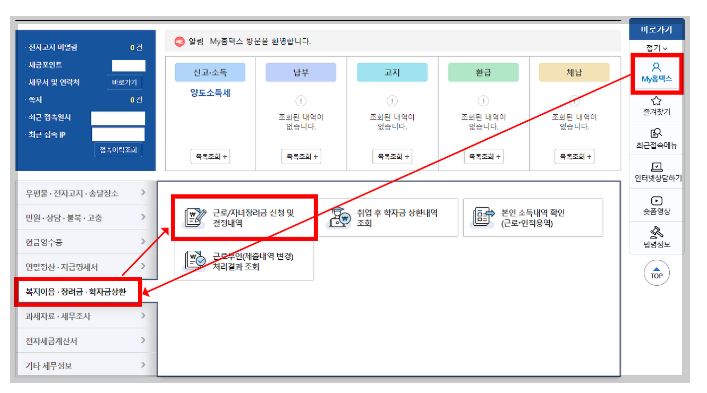Click 목록조회 + under 고지
The height and width of the screenshot is (393, 707).
point(392,156)
